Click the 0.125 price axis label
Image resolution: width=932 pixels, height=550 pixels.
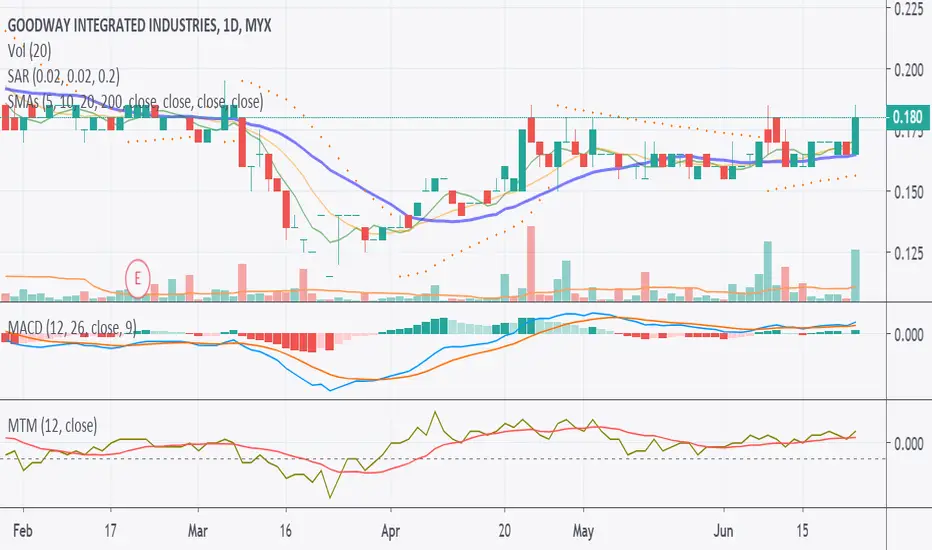(x=909, y=254)
